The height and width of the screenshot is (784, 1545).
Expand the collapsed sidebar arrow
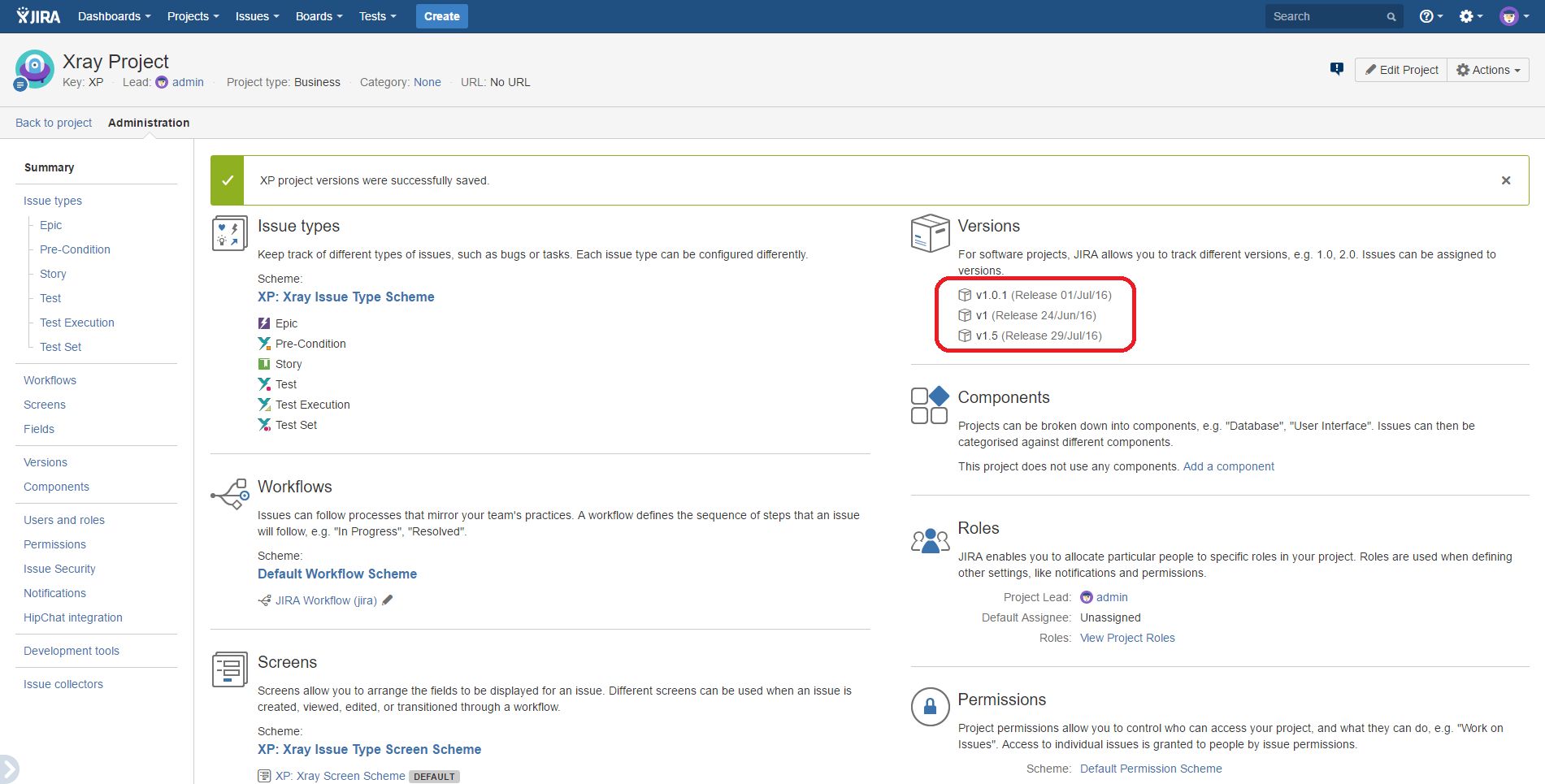(x=8, y=769)
